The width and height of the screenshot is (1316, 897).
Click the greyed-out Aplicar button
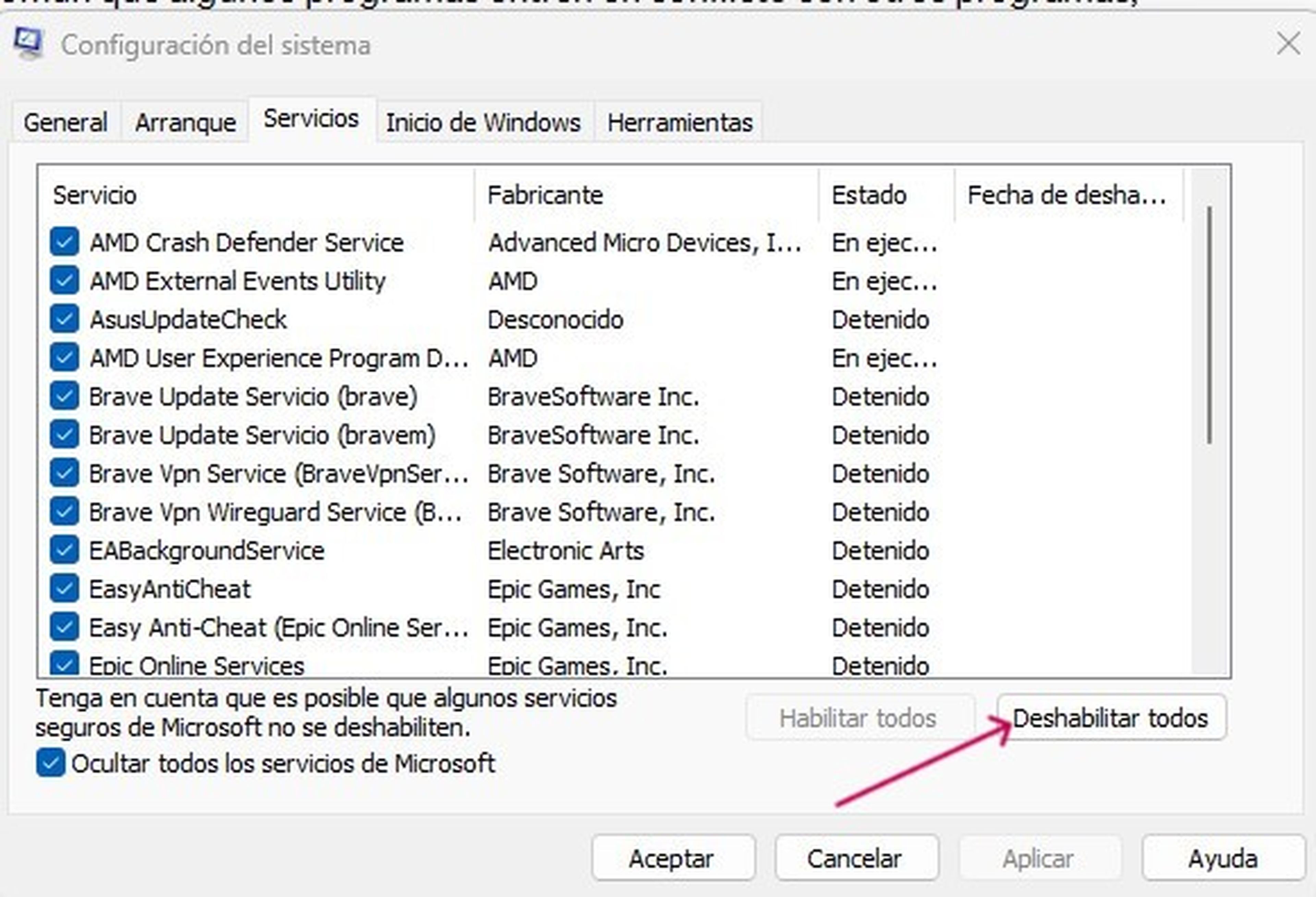tap(1040, 859)
